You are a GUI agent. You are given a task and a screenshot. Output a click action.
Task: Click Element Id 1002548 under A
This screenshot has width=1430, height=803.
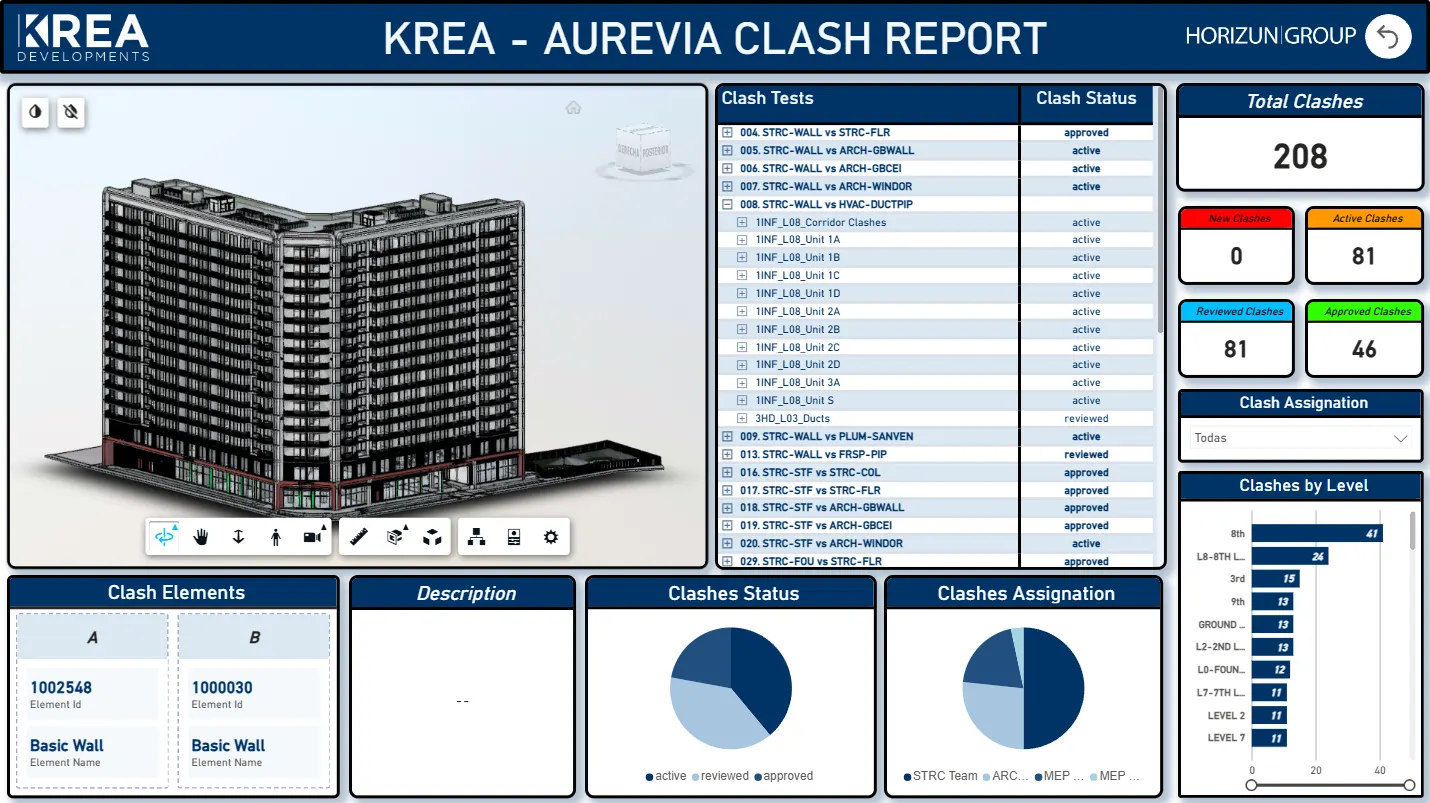pos(61,688)
